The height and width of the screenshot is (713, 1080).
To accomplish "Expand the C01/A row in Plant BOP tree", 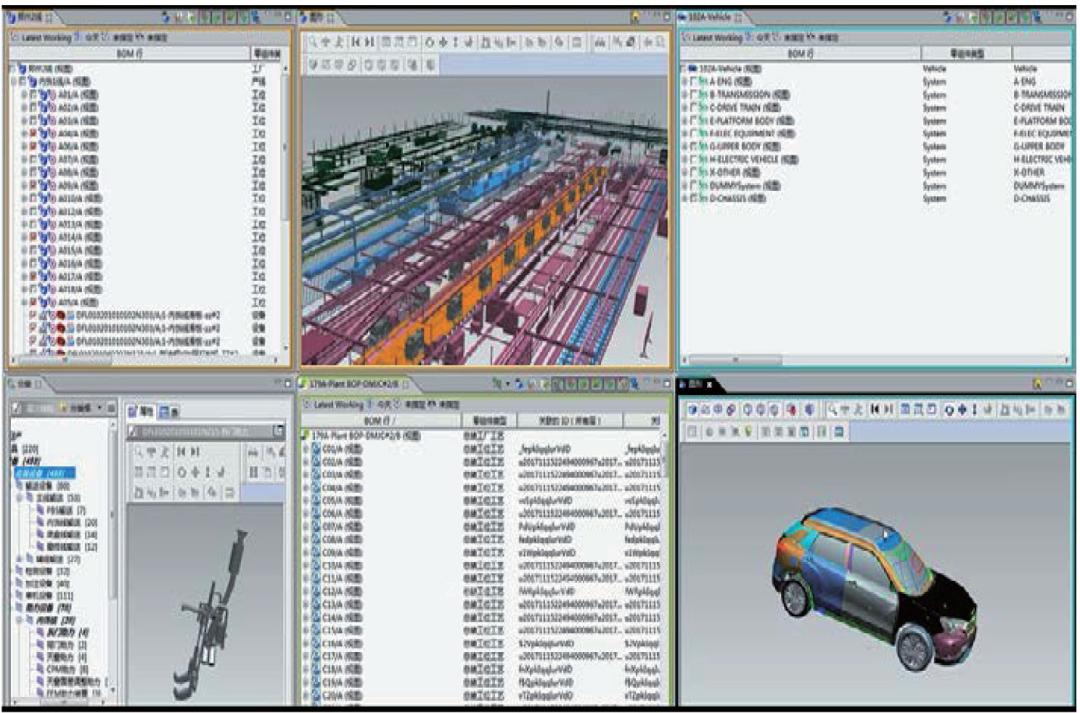I will [306, 449].
